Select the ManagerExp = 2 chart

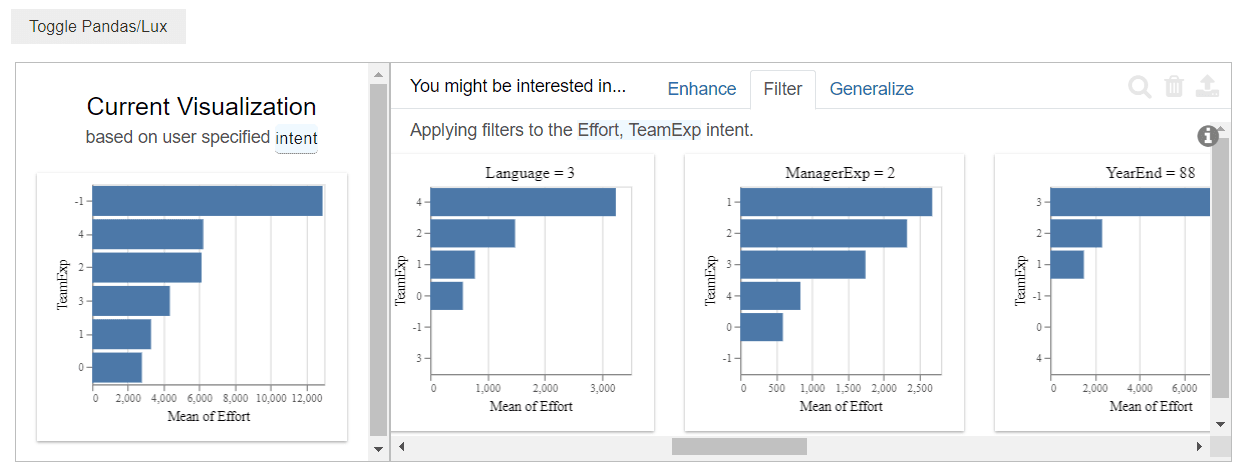[824, 290]
